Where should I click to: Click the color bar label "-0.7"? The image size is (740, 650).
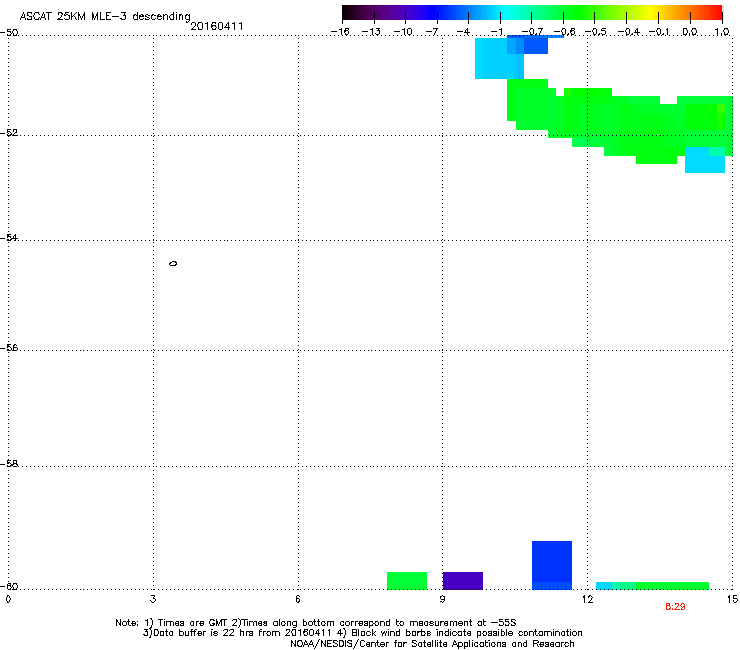click(x=531, y=32)
